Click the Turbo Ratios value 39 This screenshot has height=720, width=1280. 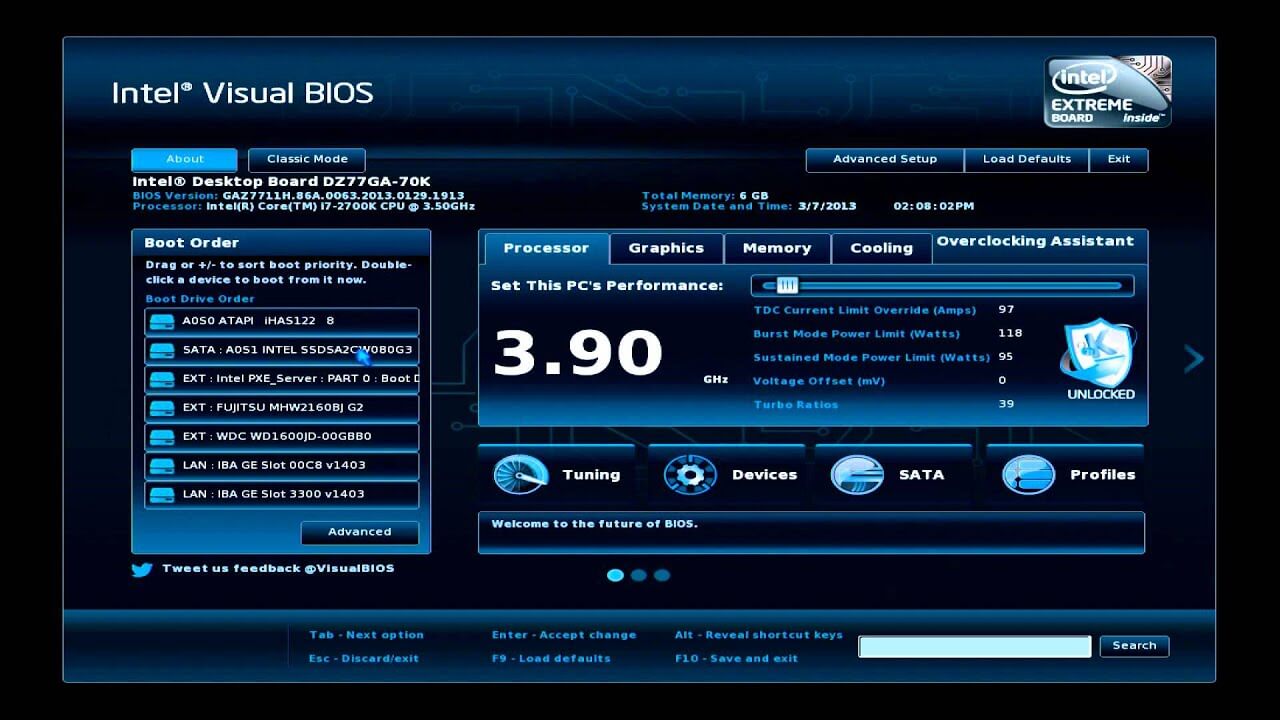[x=1006, y=404]
